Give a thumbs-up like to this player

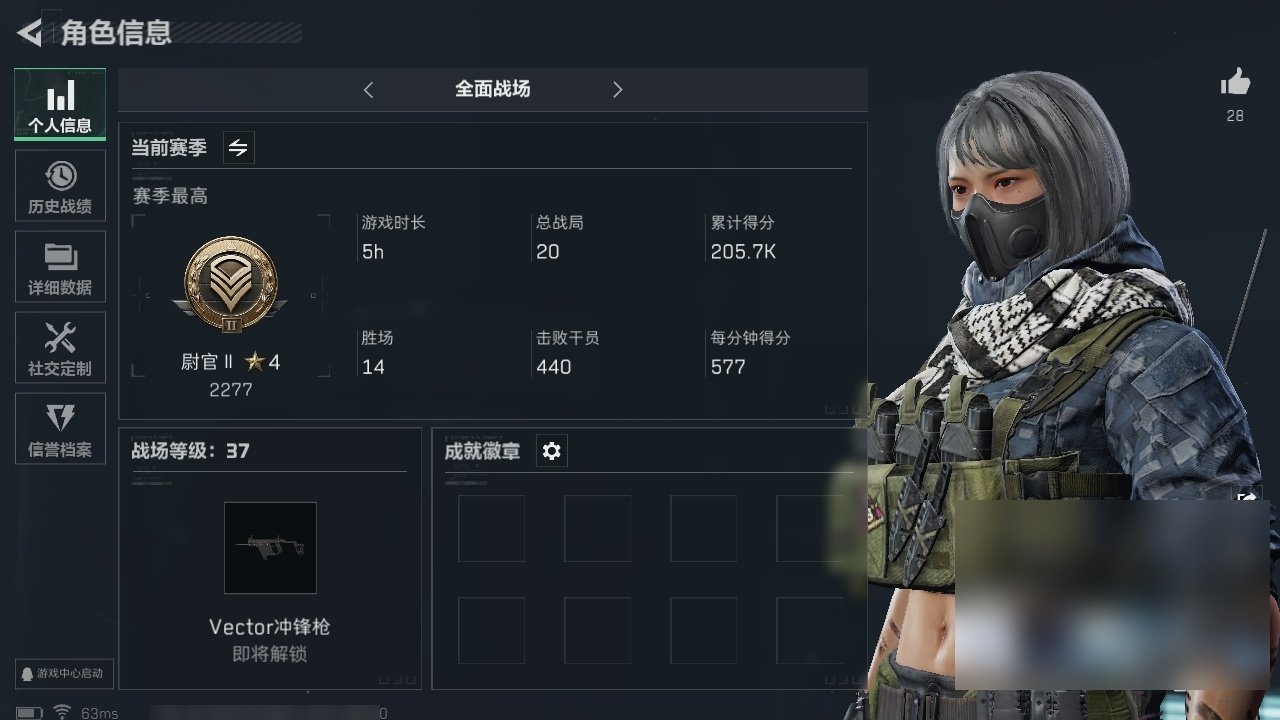(1236, 83)
